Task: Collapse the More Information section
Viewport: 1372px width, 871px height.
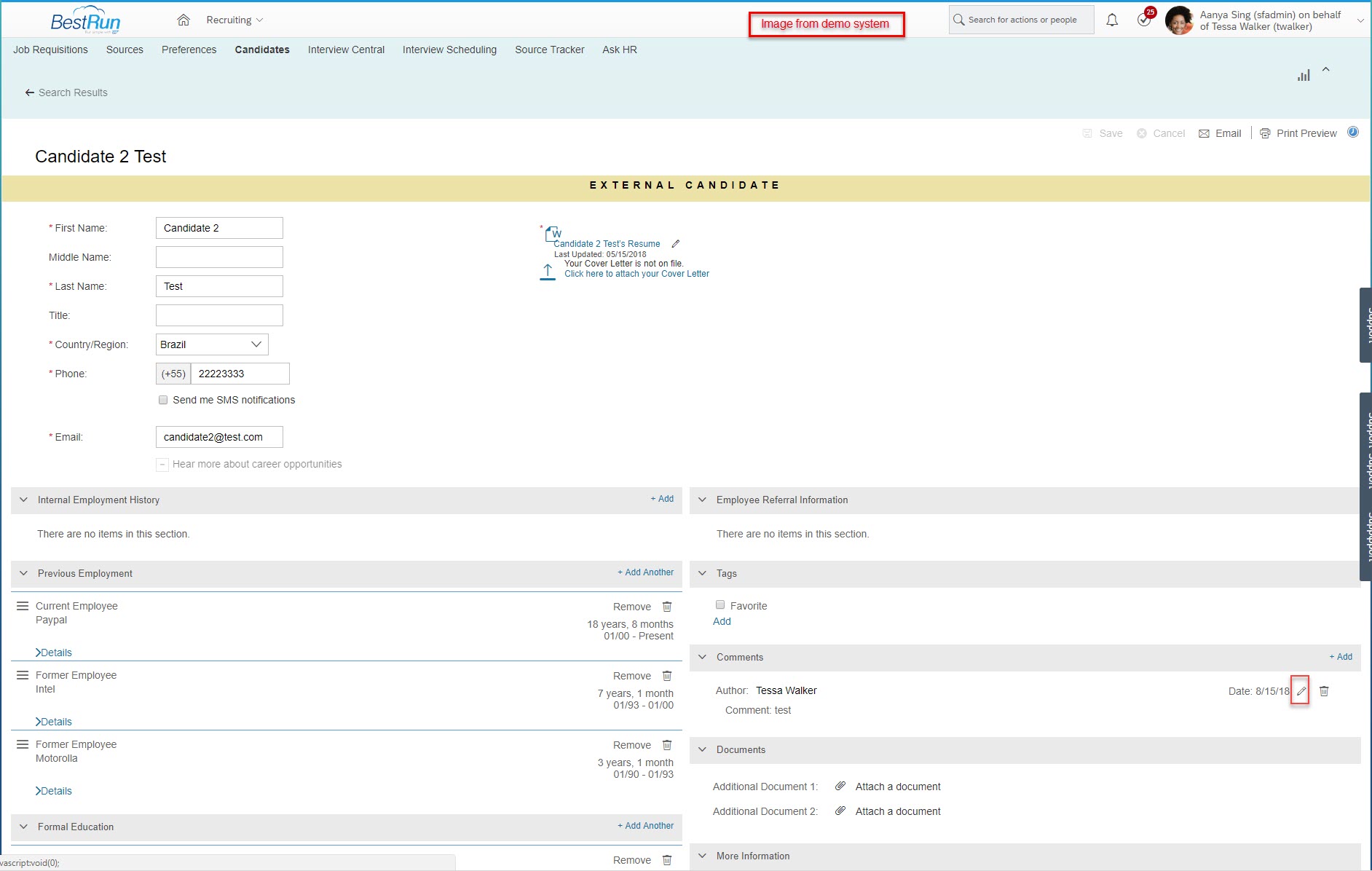Action: pos(703,856)
